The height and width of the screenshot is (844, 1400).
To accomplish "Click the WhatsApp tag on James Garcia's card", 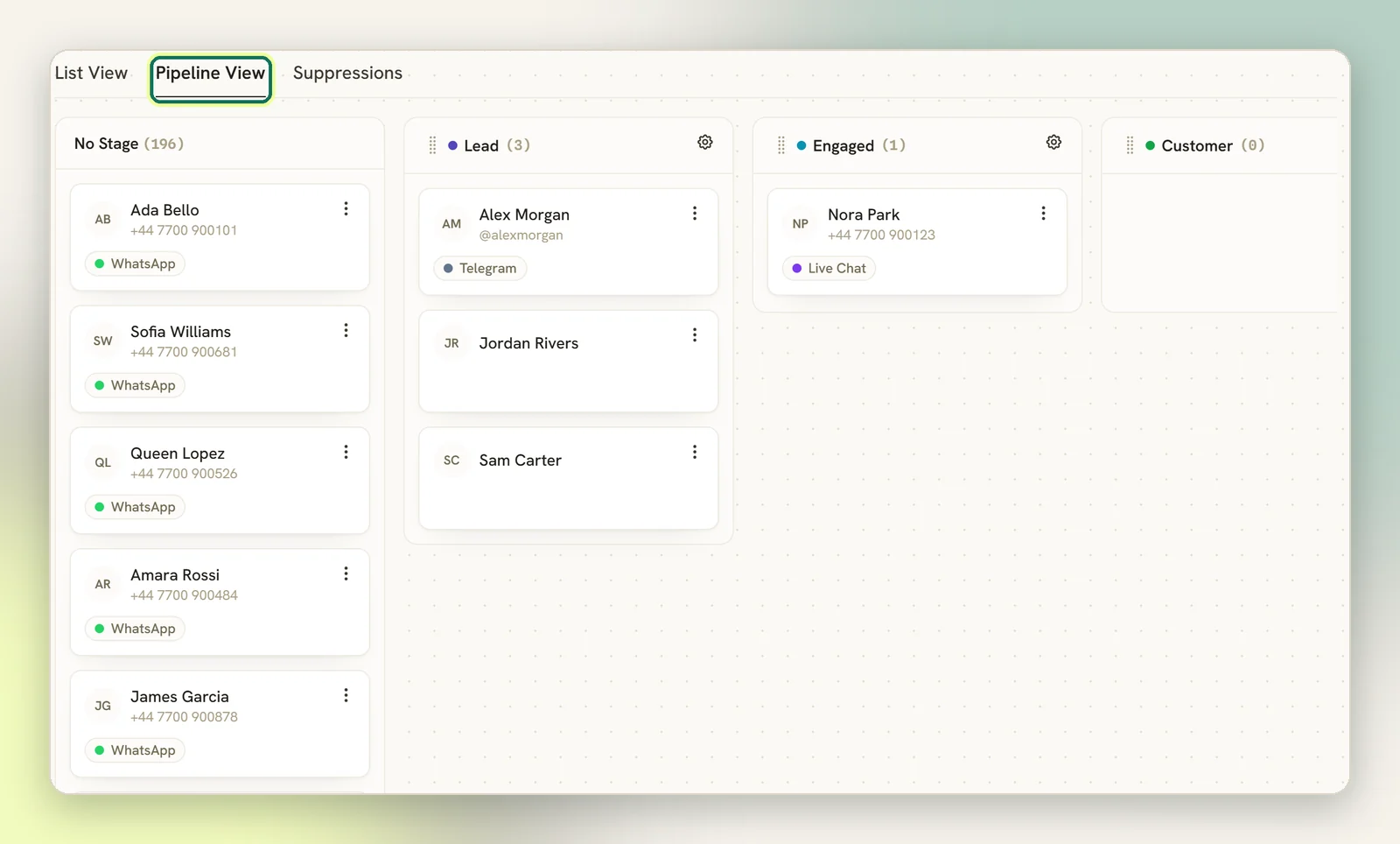I will pyautogui.click(x=135, y=750).
